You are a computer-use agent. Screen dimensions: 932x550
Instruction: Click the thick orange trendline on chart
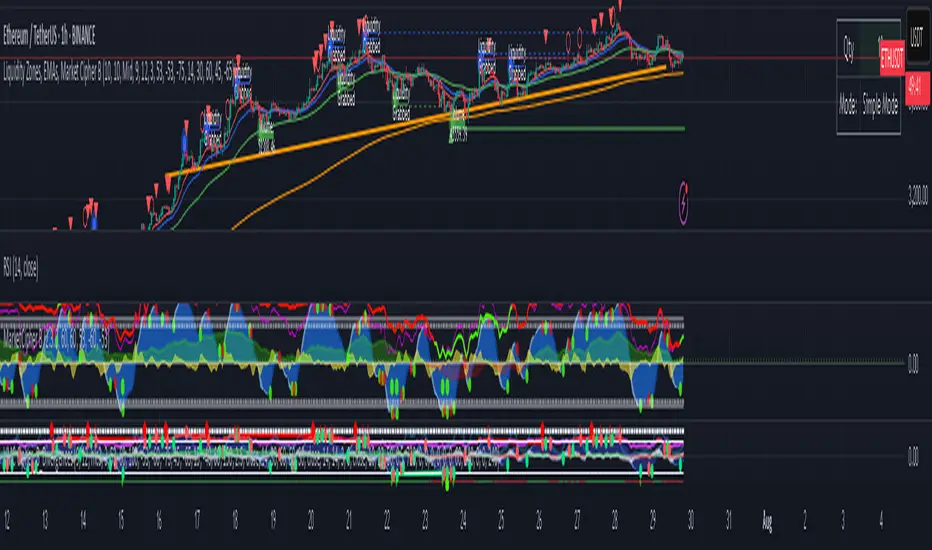click(416, 122)
